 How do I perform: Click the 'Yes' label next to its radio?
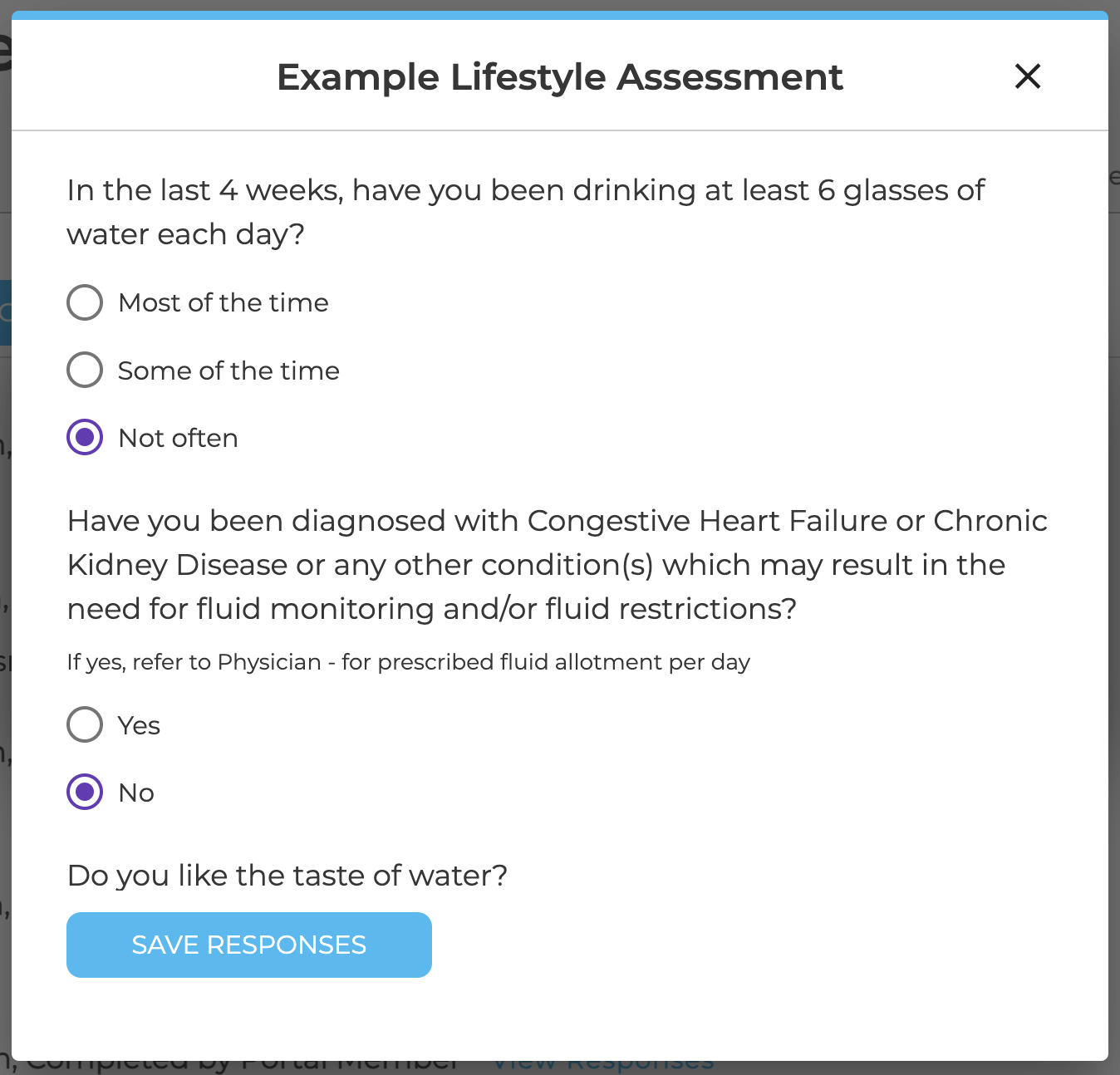point(137,724)
